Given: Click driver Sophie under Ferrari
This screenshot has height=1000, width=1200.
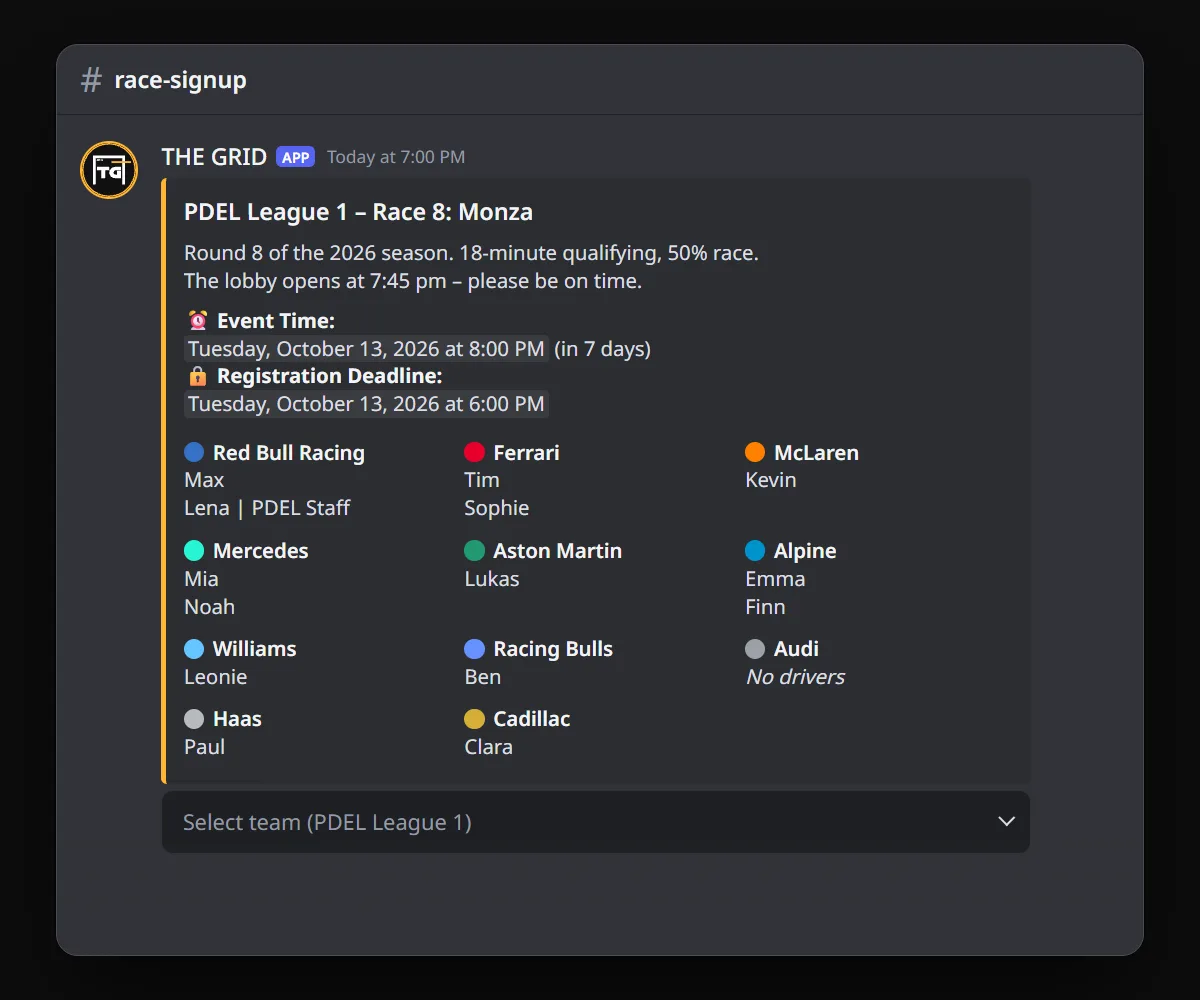Looking at the screenshot, I should (x=497, y=508).
